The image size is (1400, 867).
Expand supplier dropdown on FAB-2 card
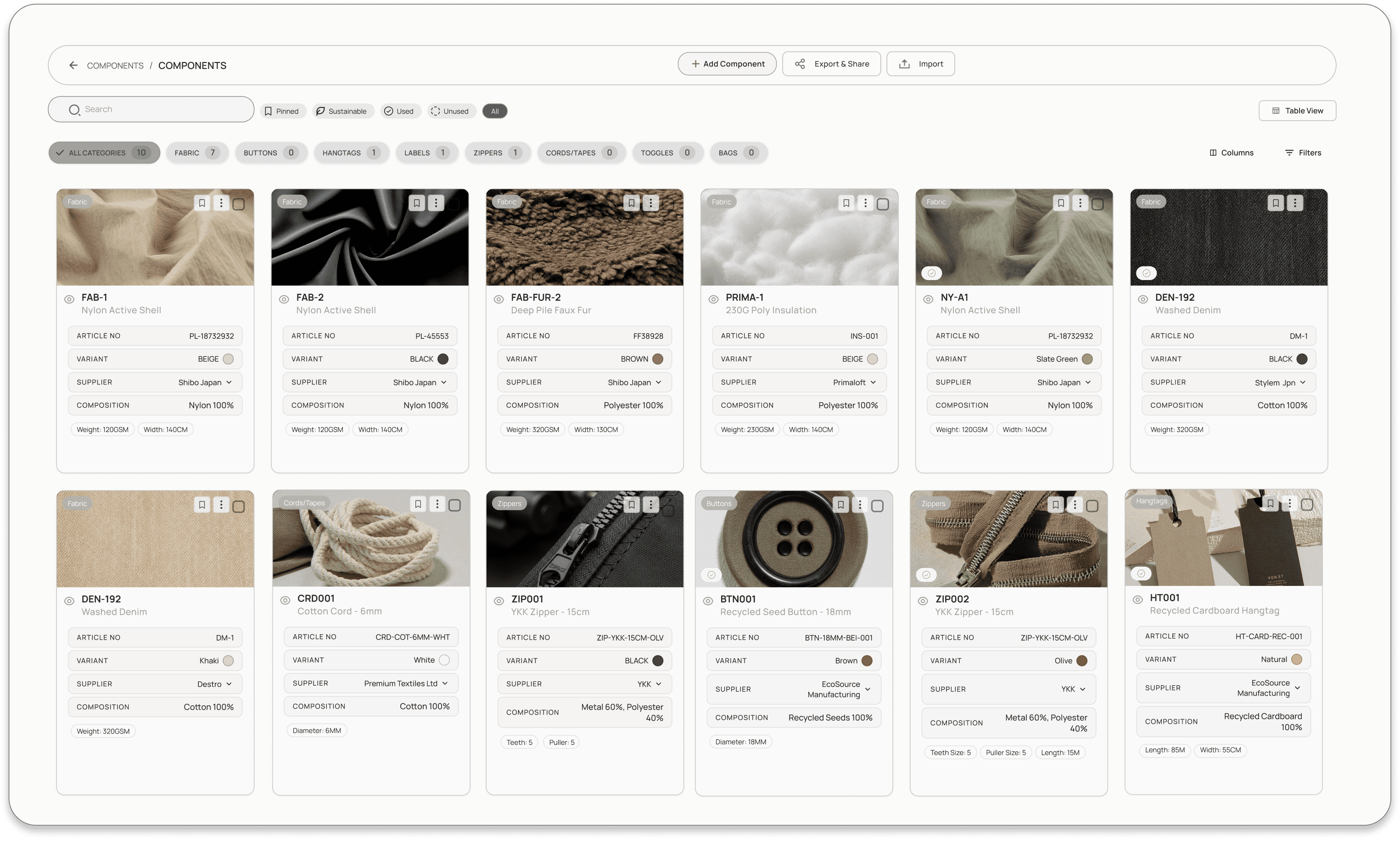(x=444, y=383)
